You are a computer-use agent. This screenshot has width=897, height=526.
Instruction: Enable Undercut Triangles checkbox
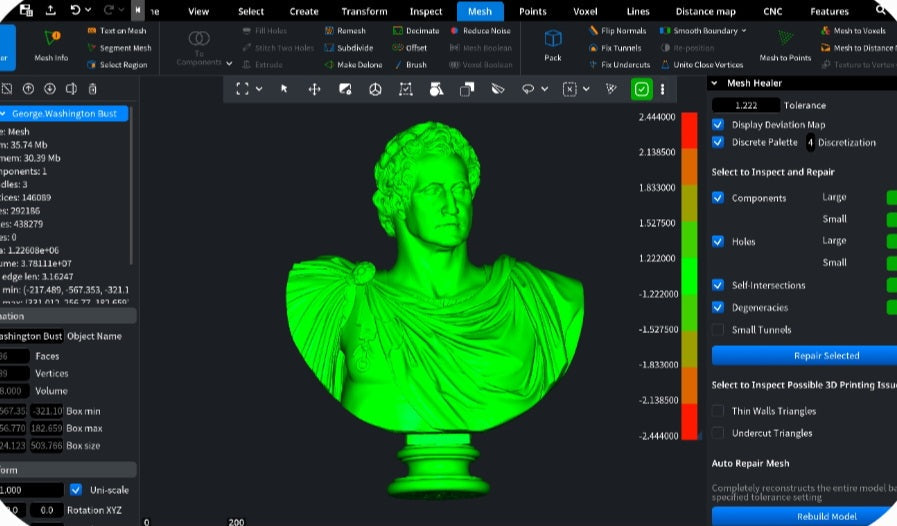[718, 433]
